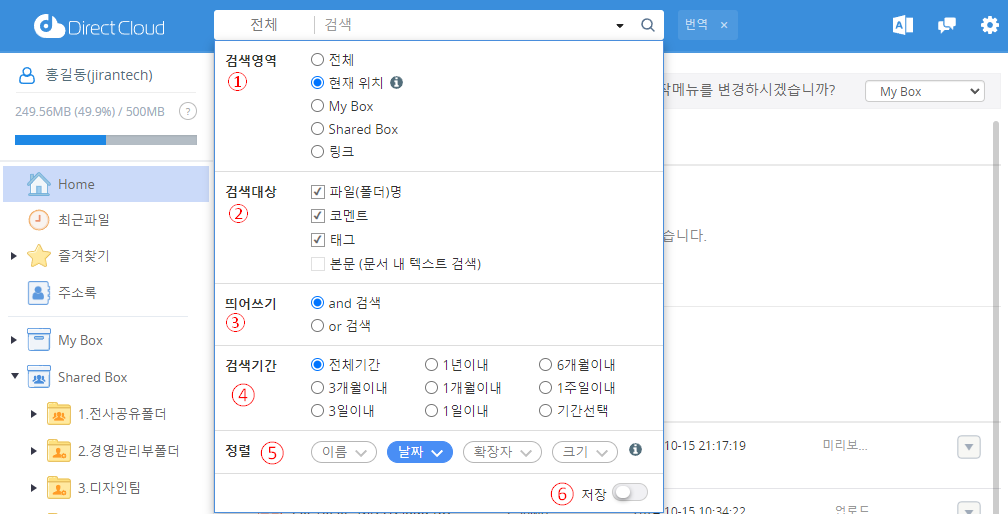Viewport: 1008px width, 514px height.
Task: Sort by 날짜 dropdown
Action: [420, 452]
